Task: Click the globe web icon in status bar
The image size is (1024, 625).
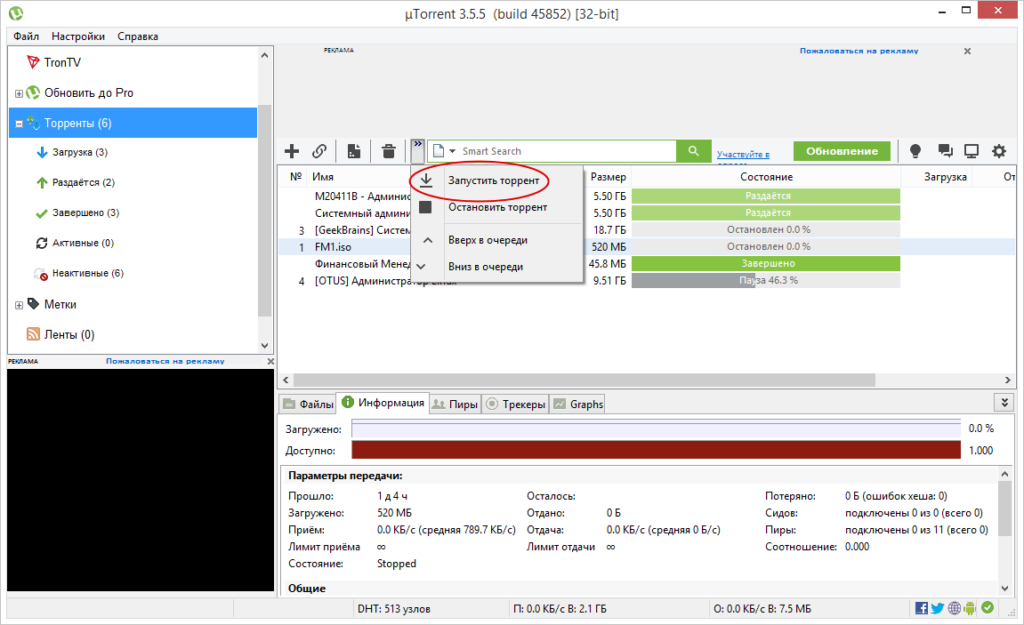Action: tap(954, 608)
